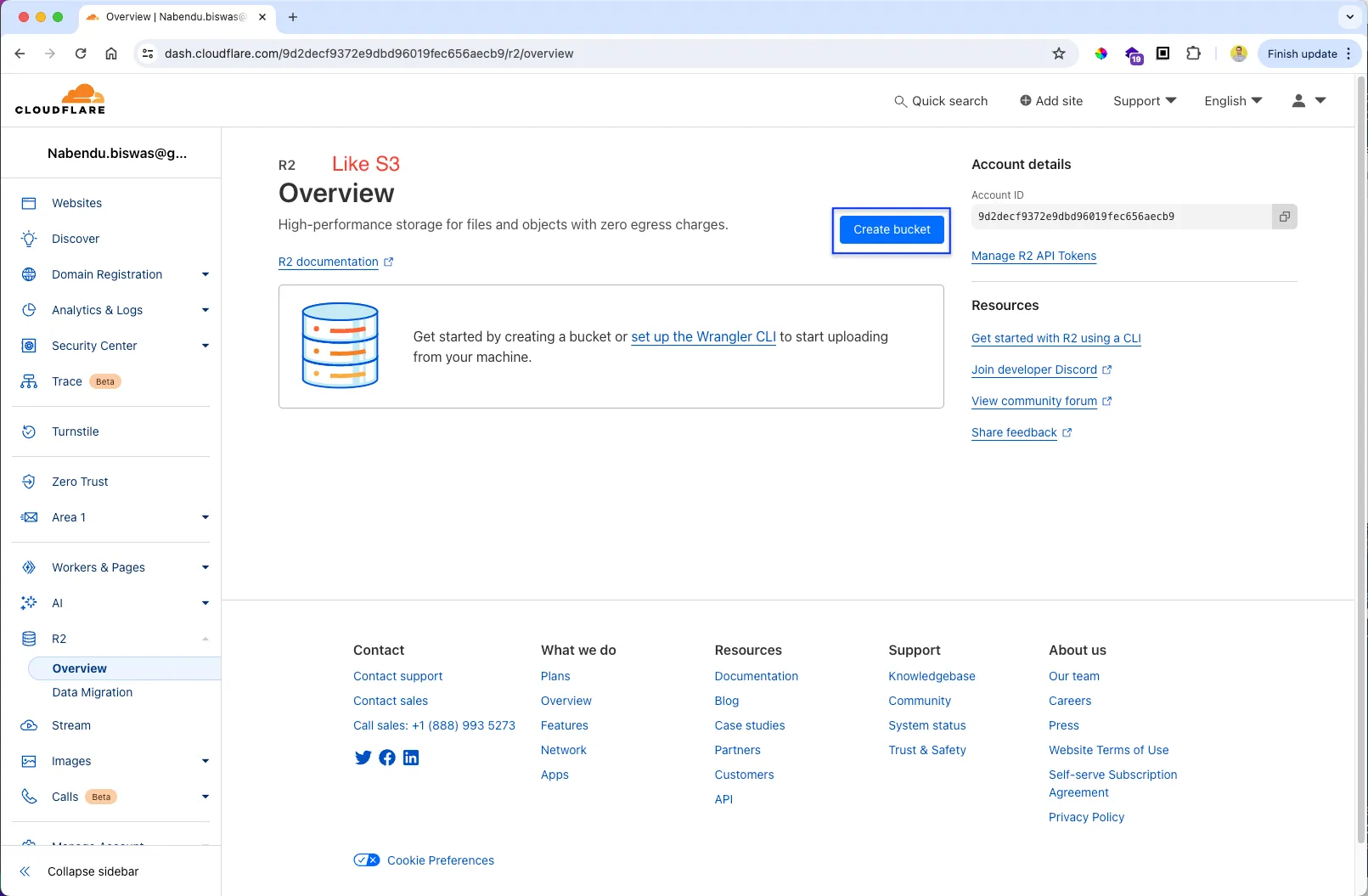Click the R2 database icon in sidebar
The image size is (1368, 896).
click(29, 639)
